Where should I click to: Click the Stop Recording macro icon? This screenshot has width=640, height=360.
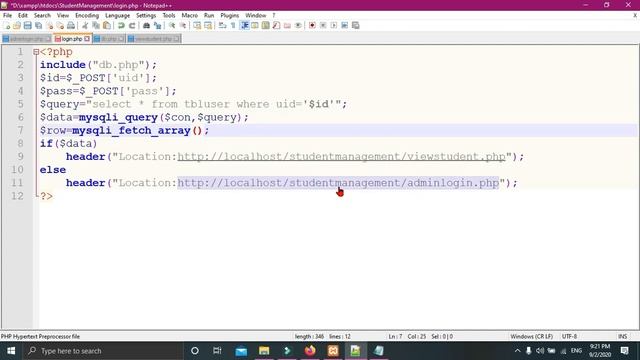point(323,26)
